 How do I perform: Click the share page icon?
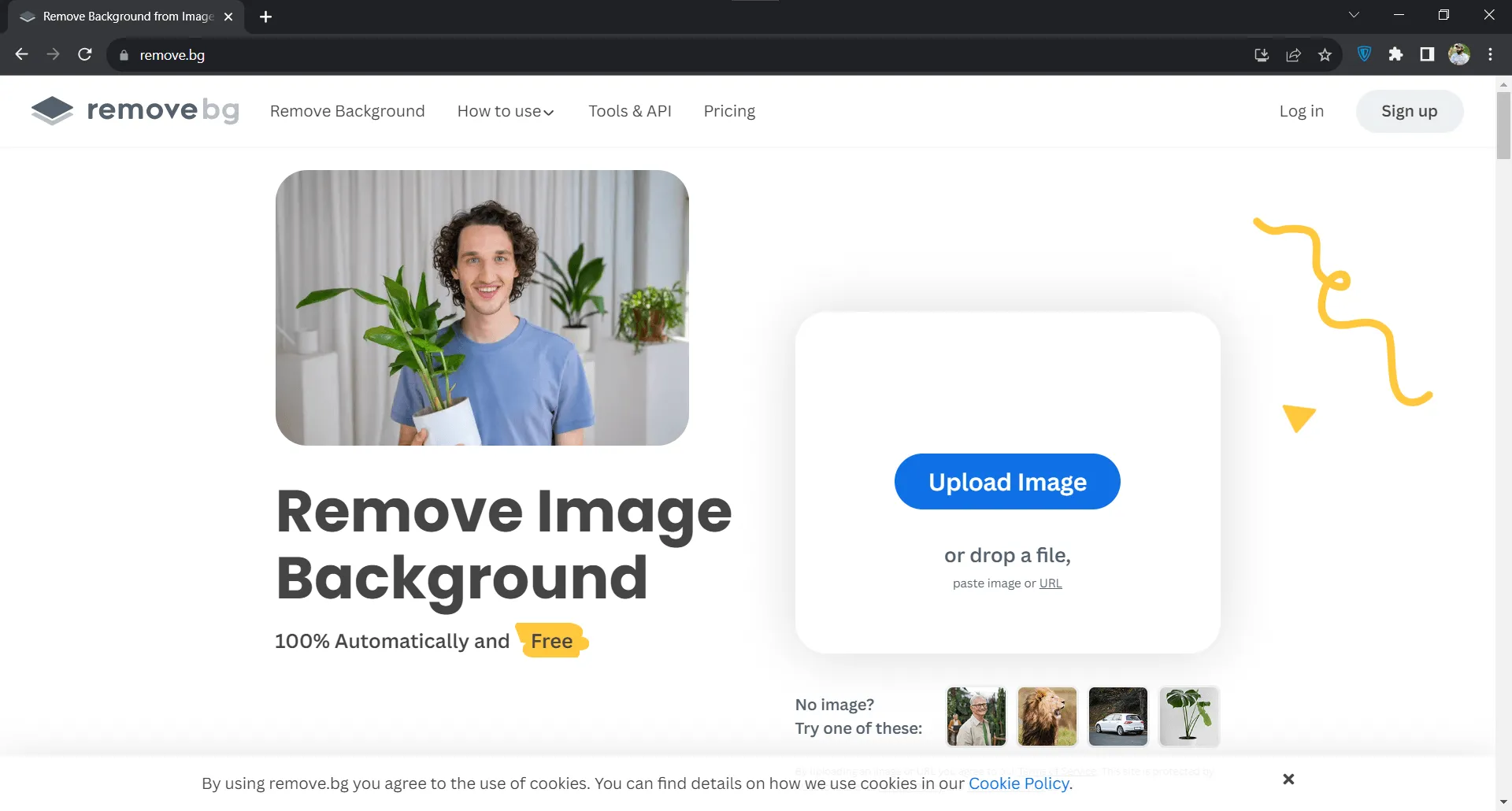pyautogui.click(x=1293, y=55)
